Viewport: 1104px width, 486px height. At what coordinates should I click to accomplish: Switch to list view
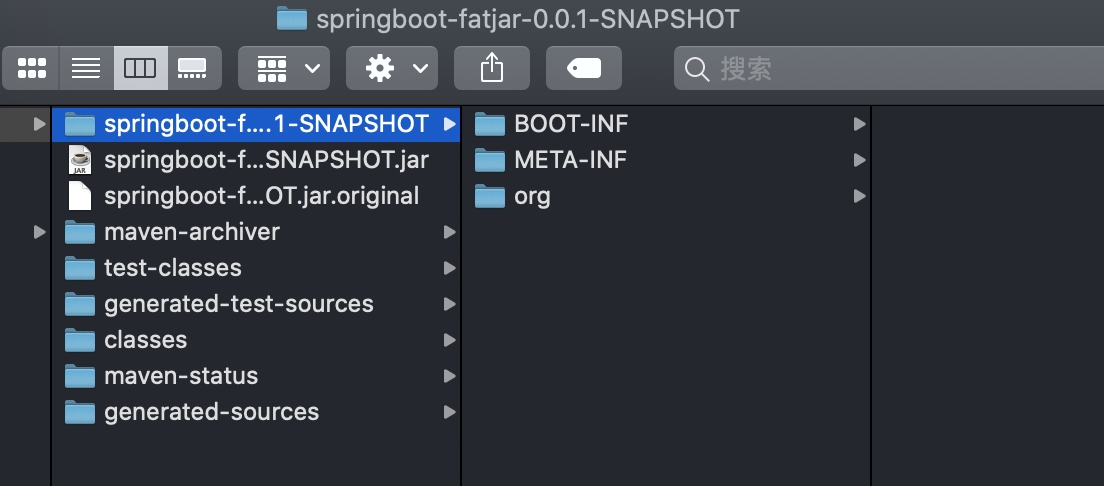pos(86,68)
